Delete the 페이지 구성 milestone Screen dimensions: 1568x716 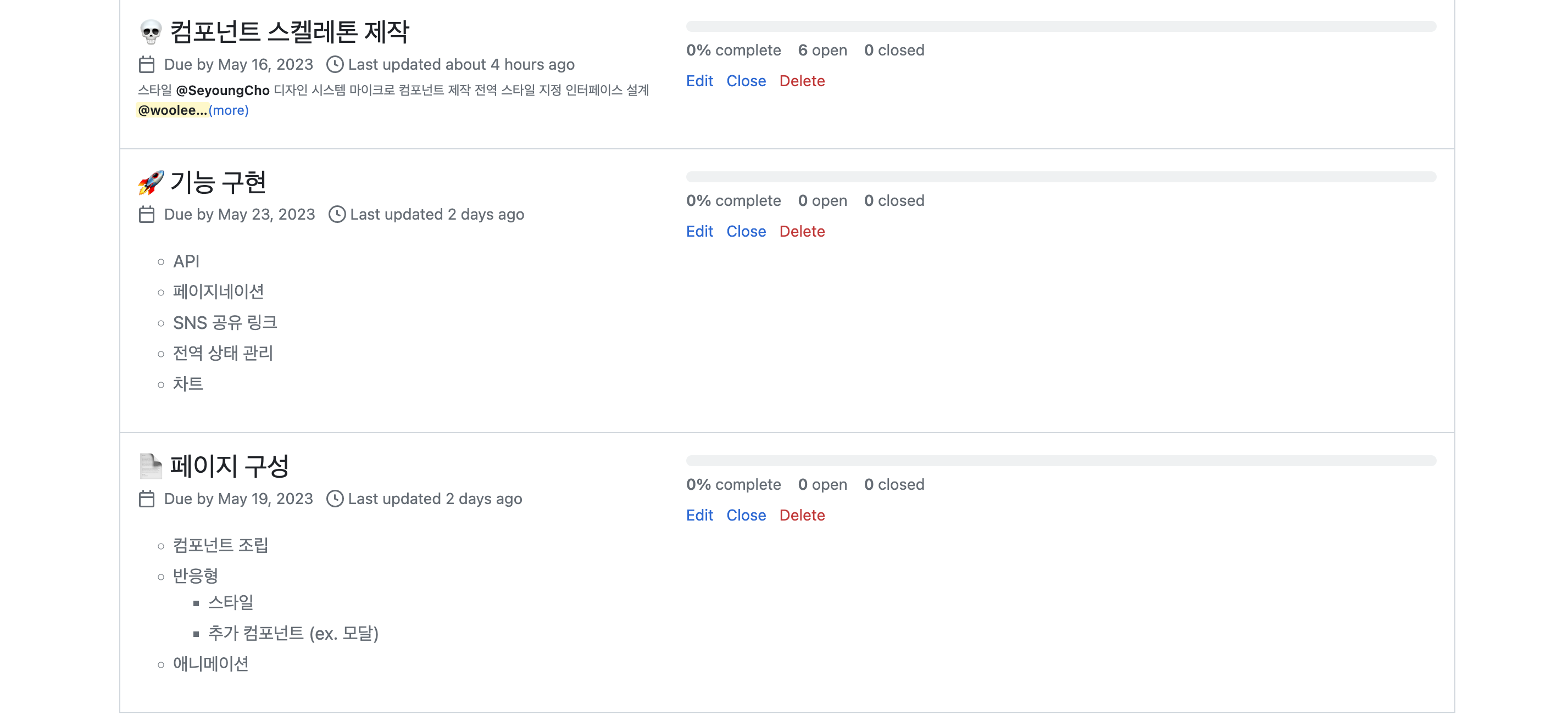(x=802, y=515)
